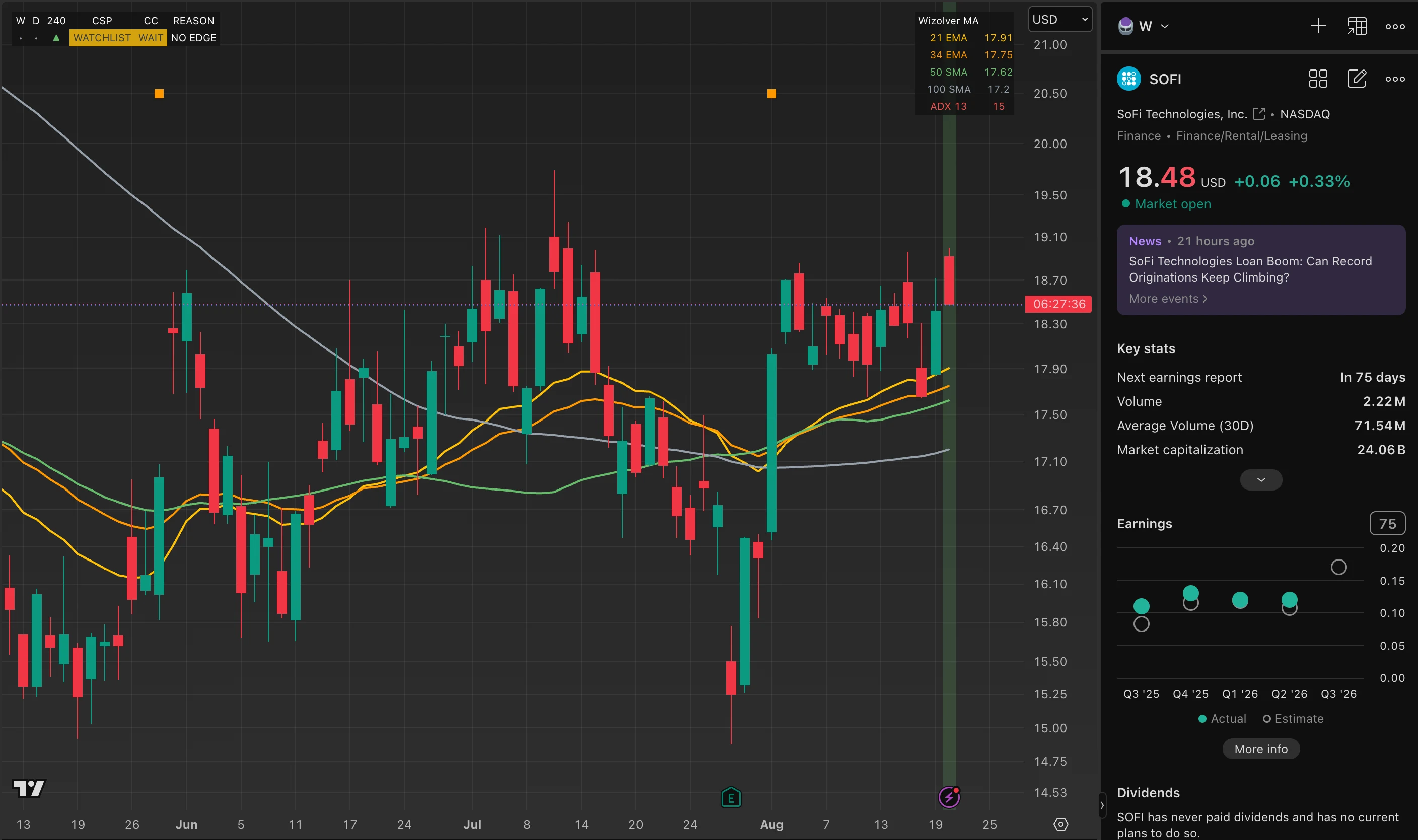Screen dimensions: 1418x840
Task: Click the TradingView logo
Action: tap(29, 787)
